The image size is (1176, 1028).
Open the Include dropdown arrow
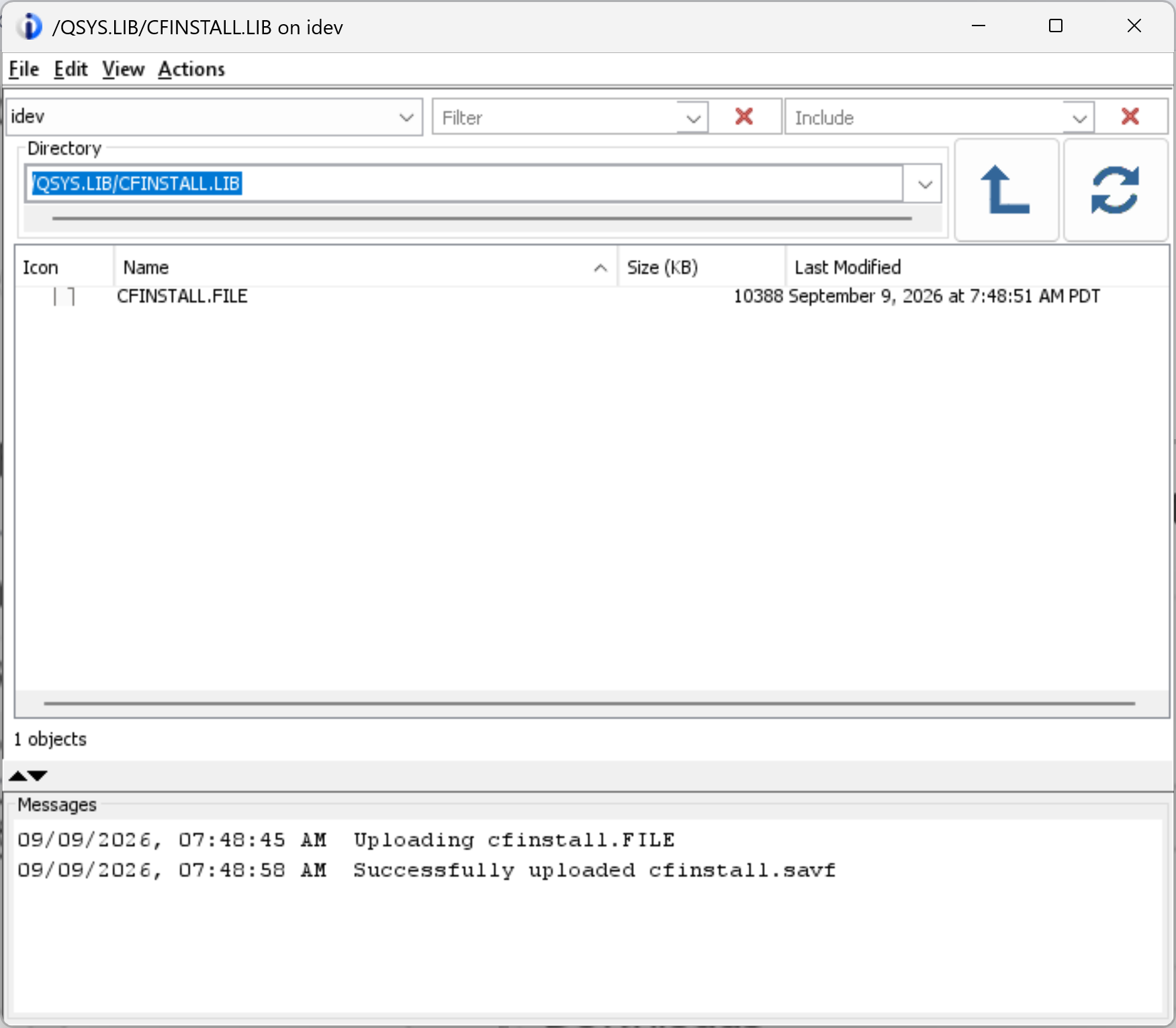click(1079, 119)
